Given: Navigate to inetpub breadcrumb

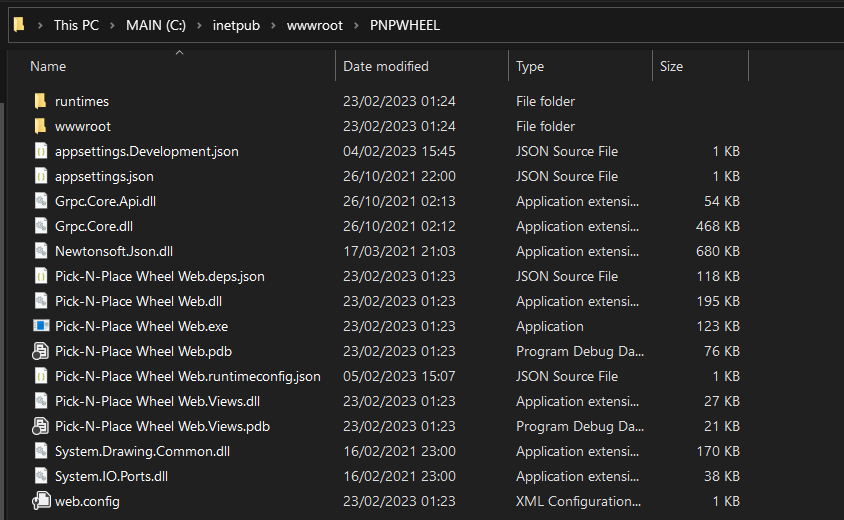Looking at the screenshot, I should (236, 25).
